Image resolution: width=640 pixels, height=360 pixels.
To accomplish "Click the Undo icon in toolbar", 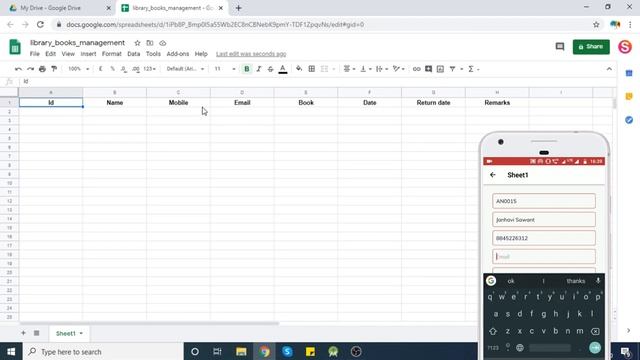I will coord(18,69).
